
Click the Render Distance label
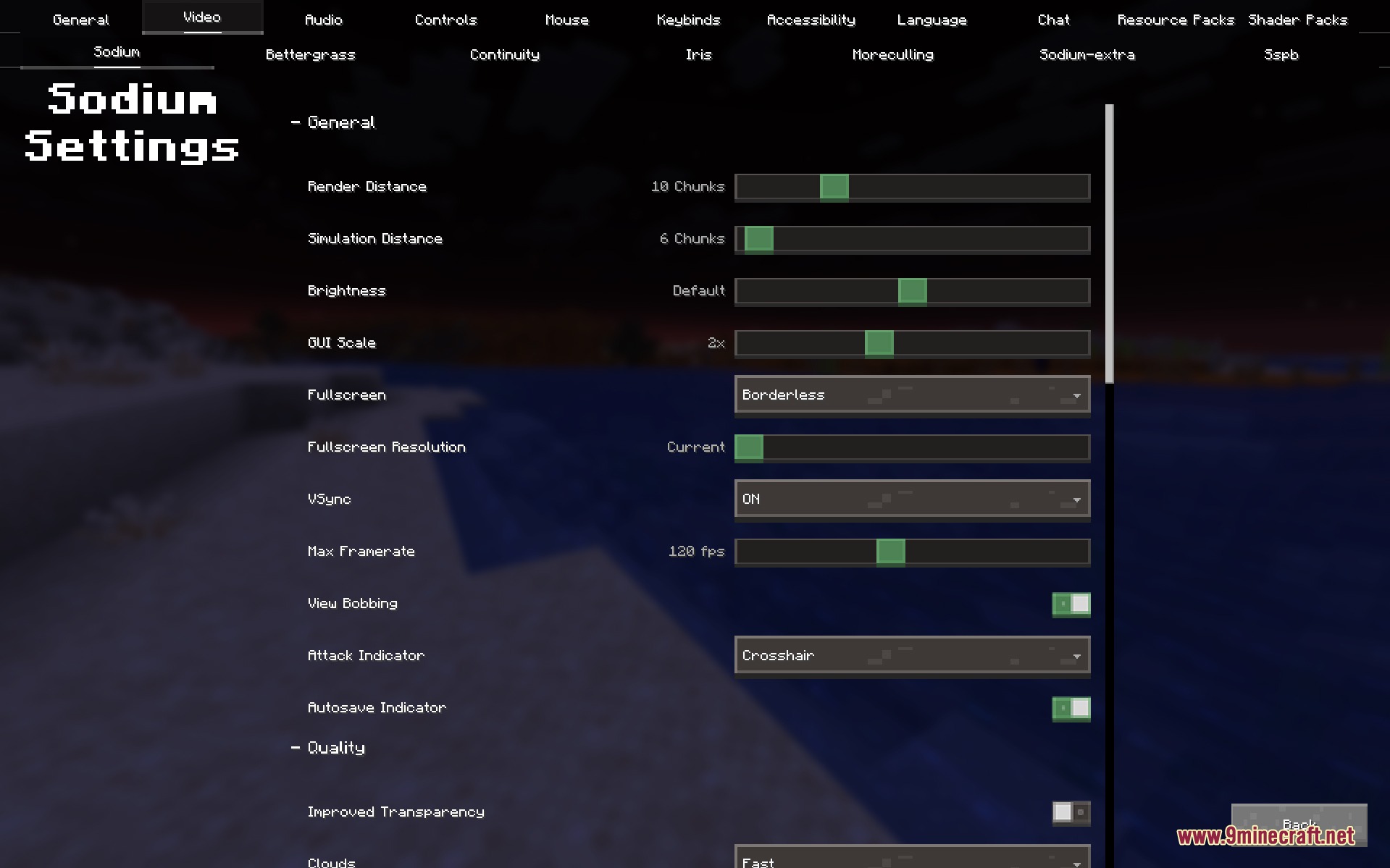tap(367, 187)
